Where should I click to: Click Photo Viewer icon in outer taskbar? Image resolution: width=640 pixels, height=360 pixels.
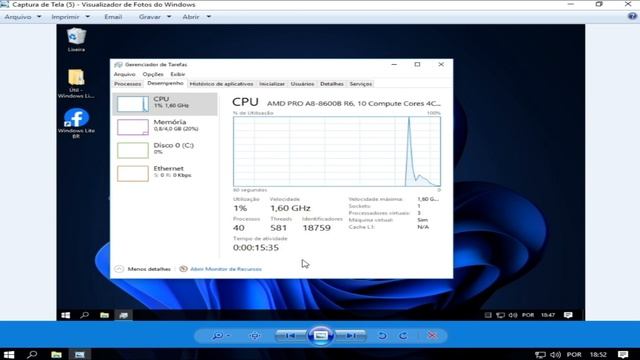pos(80,354)
